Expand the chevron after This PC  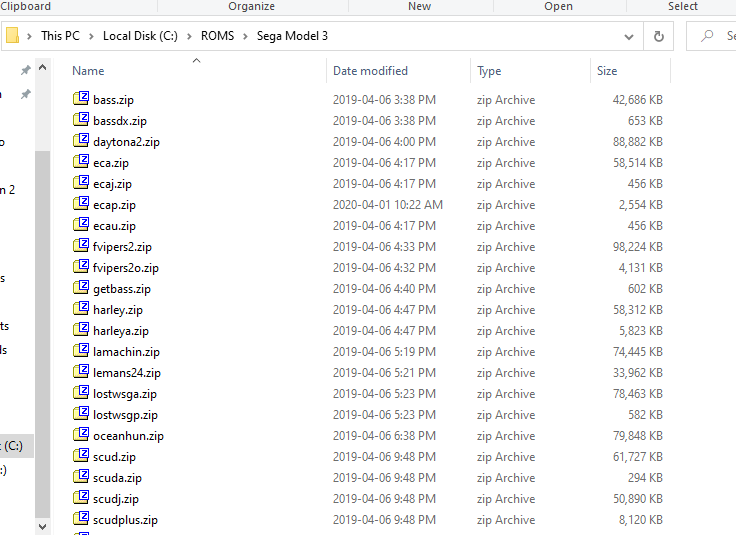point(91,36)
